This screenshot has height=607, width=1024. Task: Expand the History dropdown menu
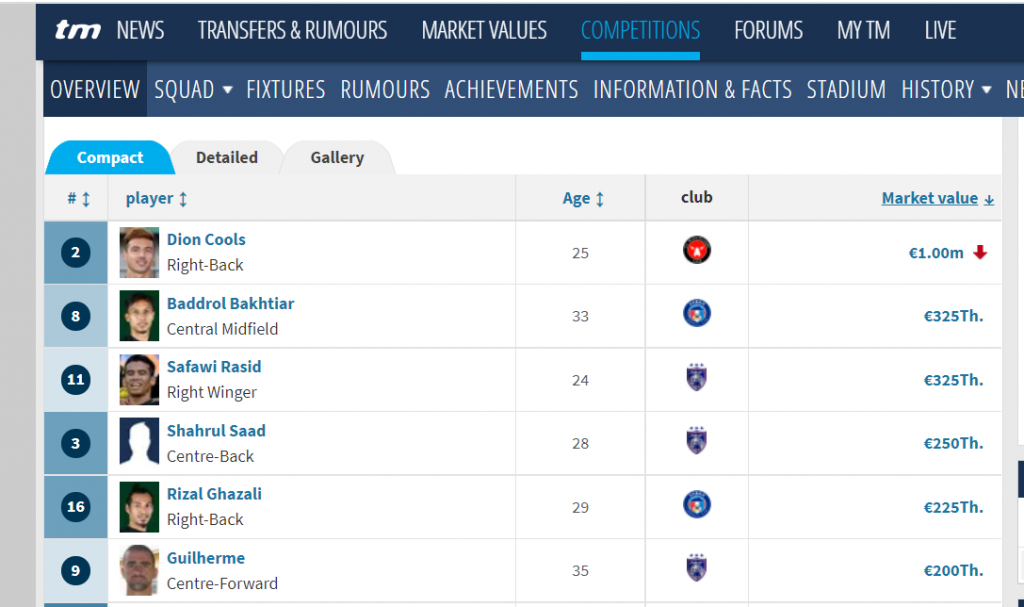(946, 90)
